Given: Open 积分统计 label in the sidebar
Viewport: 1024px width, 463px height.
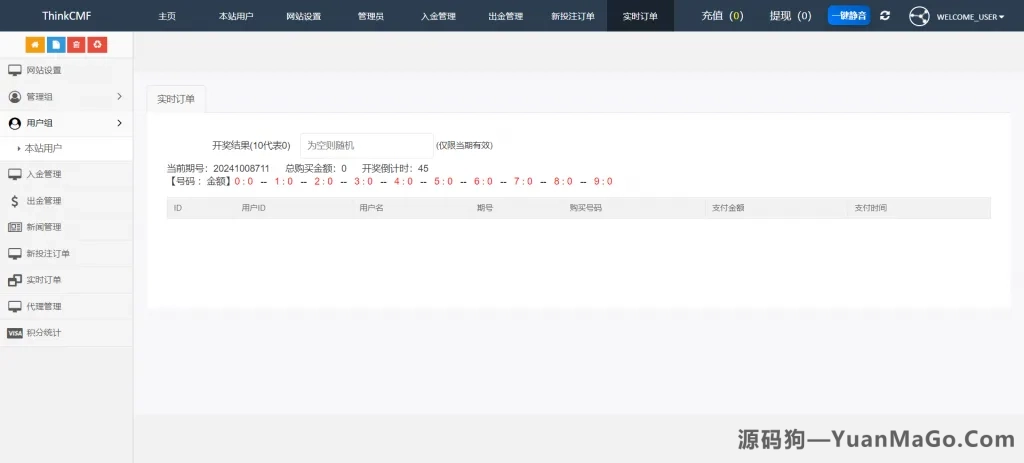Looking at the screenshot, I should coord(44,333).
